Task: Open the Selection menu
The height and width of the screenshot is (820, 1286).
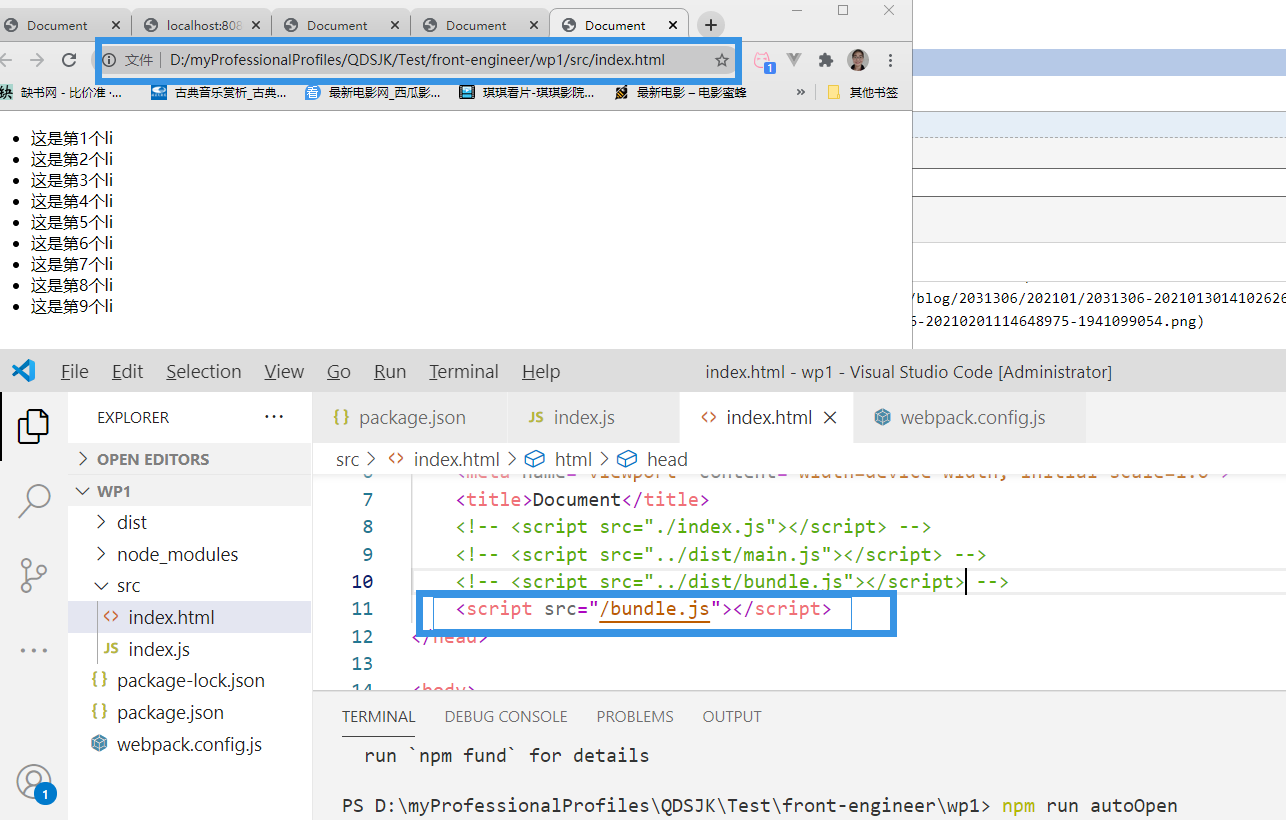Action: coord(204,372)
